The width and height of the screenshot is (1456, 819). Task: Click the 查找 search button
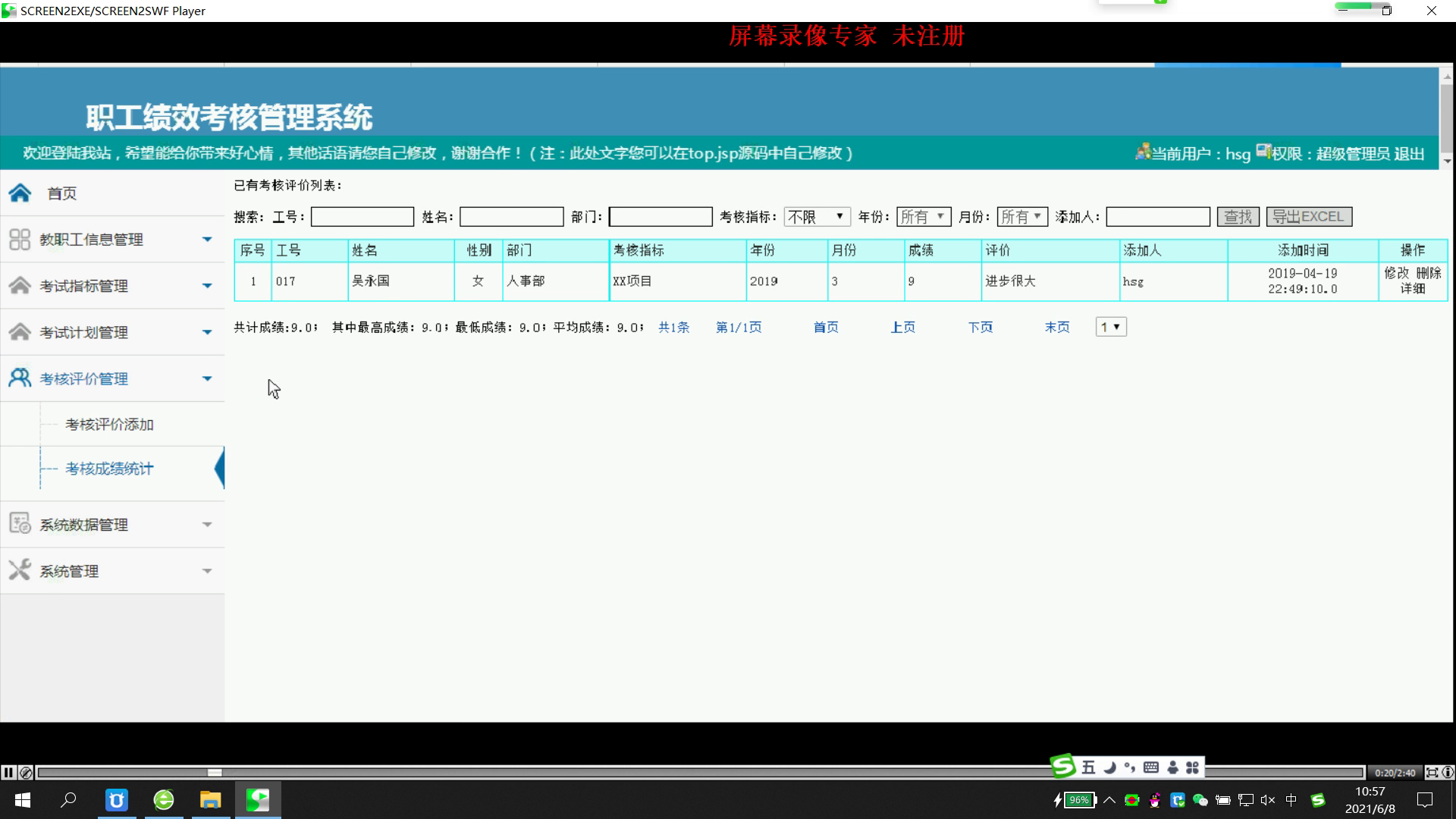[1238, 217]
